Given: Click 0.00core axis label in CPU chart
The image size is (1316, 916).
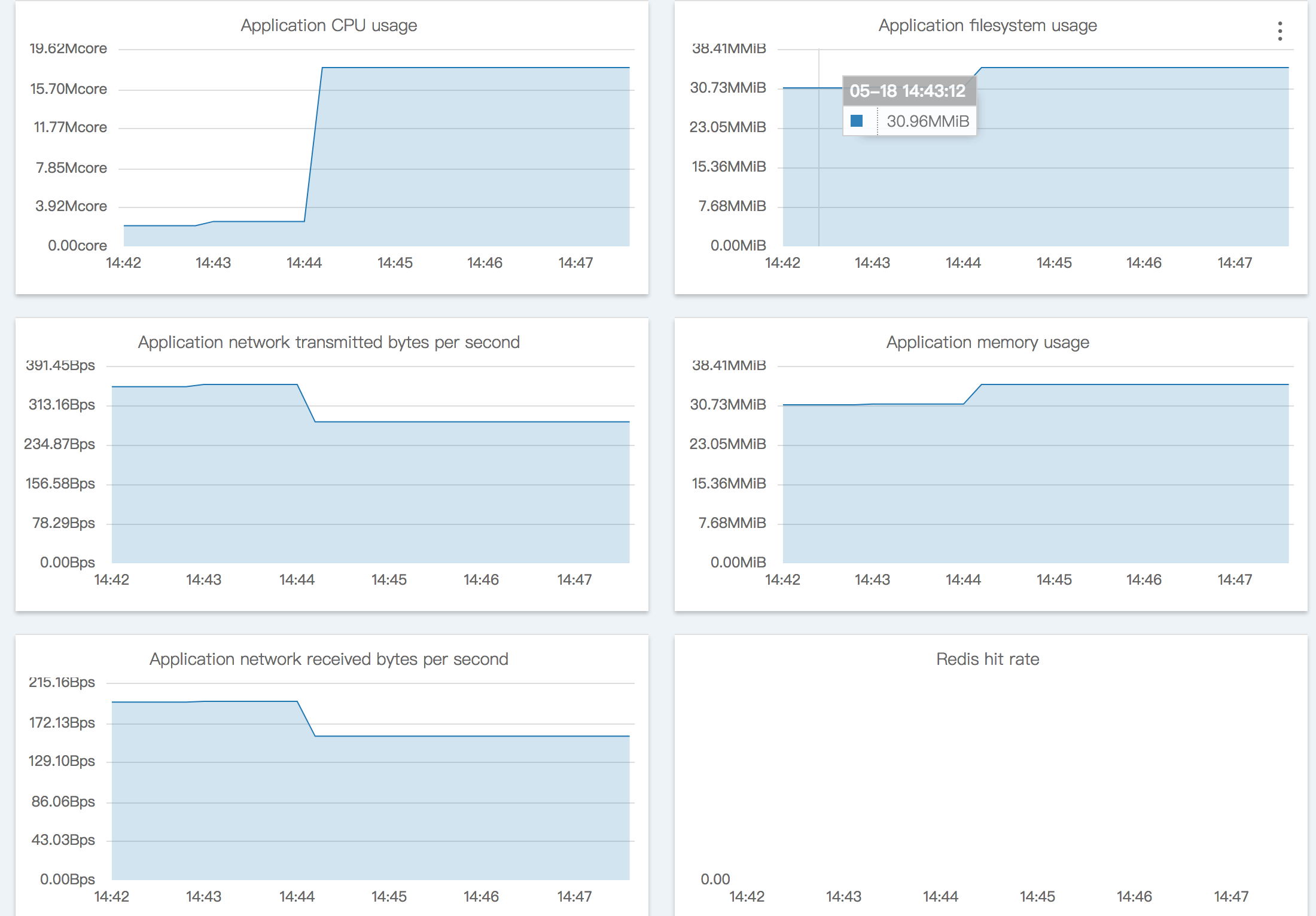Looking at the screenshot, I should [x=78, y=246].
